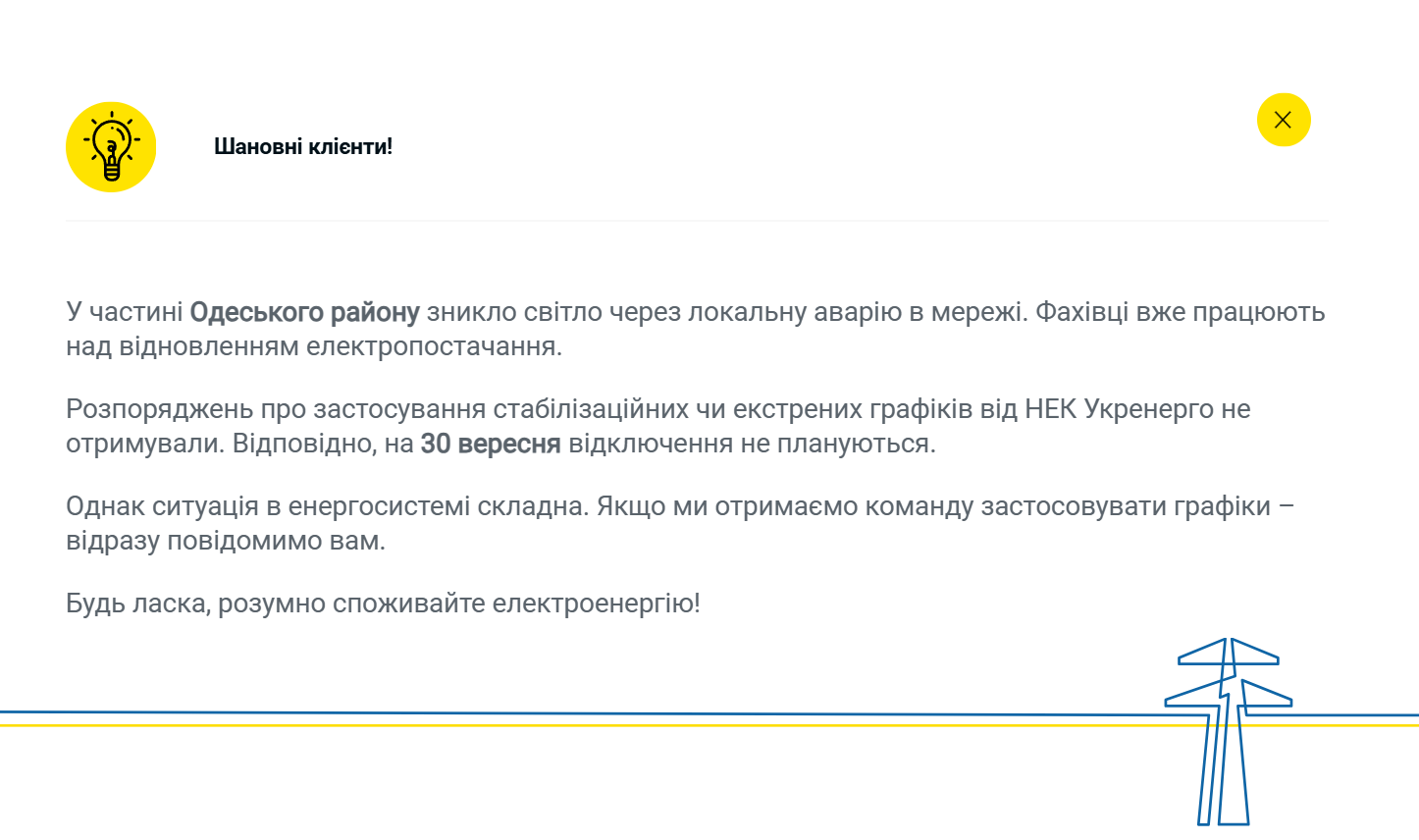Click the text "відключення не плануються"

(x=750, y=444)
